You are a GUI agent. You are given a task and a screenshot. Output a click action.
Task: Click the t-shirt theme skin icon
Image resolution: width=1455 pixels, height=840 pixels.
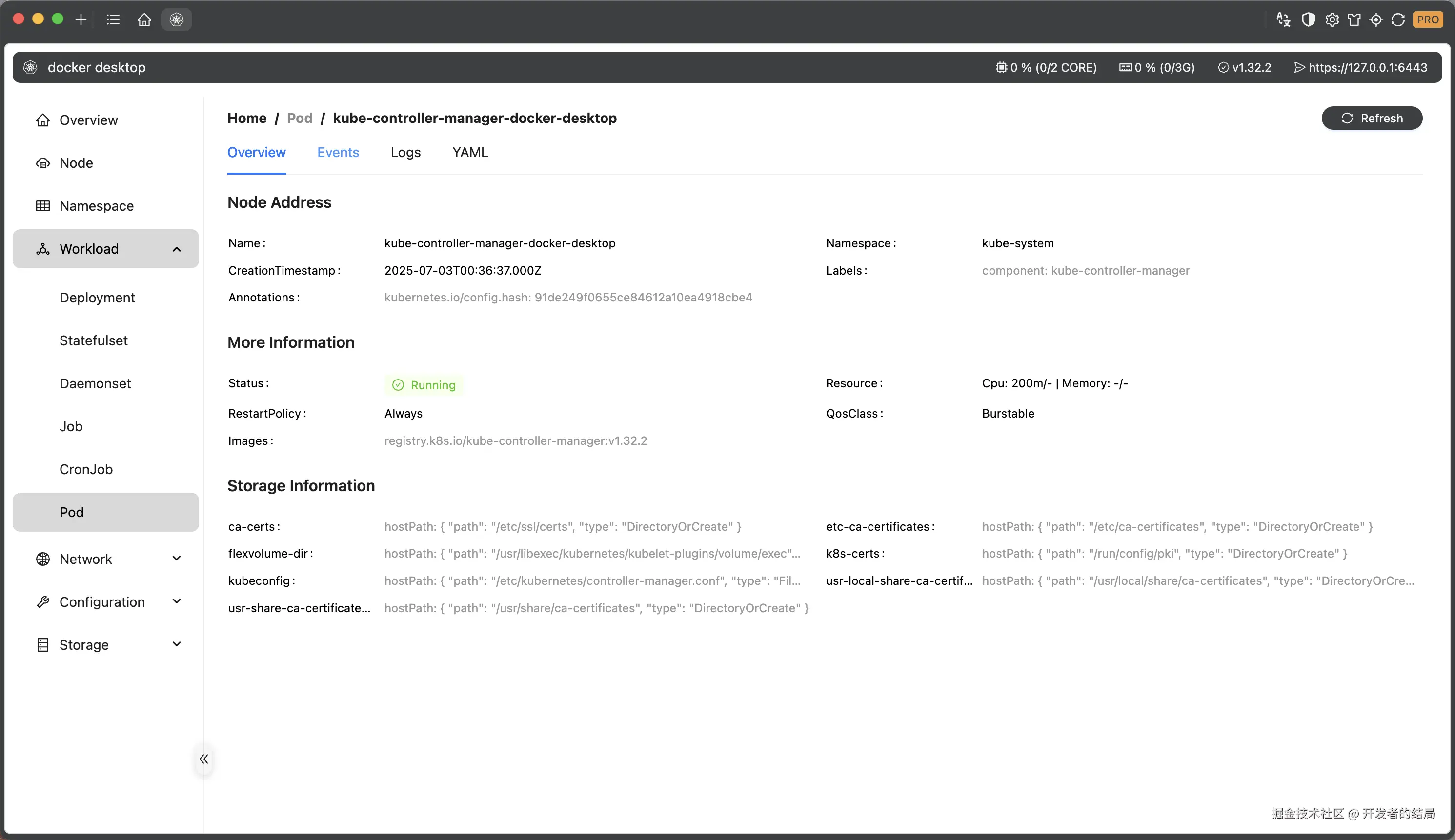1354,20
